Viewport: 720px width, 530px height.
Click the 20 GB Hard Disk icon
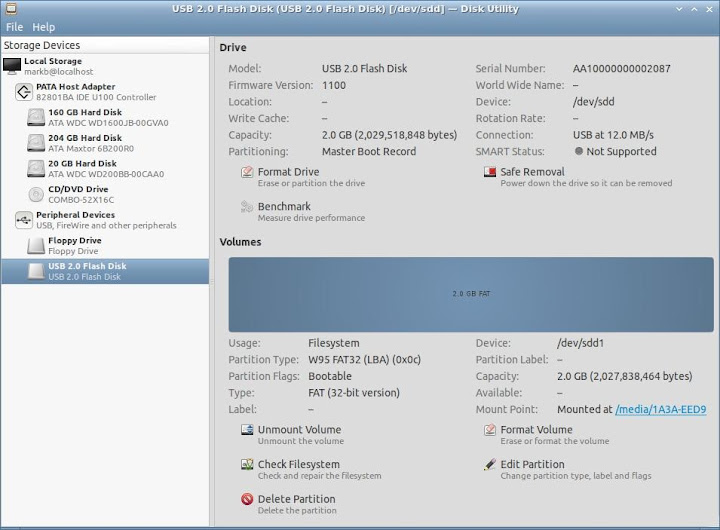coord(36,169)
